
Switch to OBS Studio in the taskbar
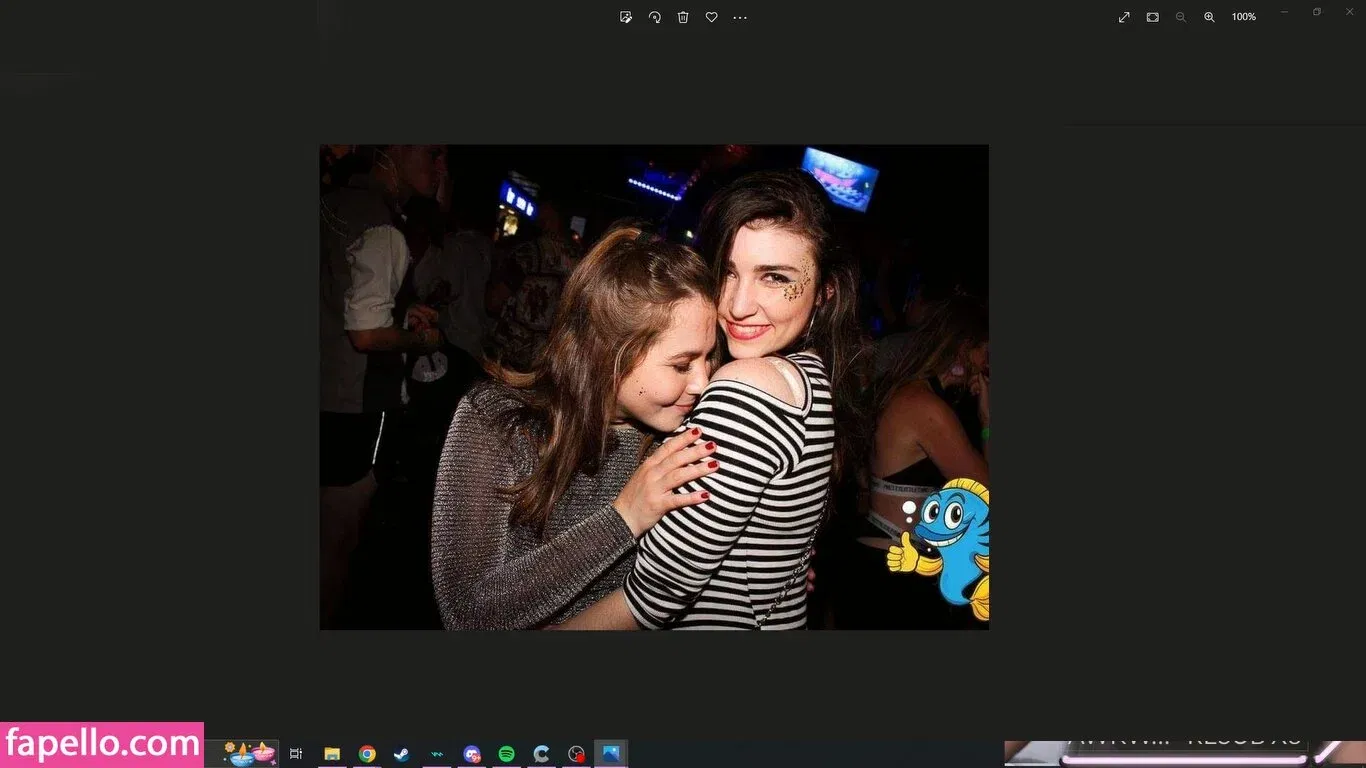pos(576,754)
